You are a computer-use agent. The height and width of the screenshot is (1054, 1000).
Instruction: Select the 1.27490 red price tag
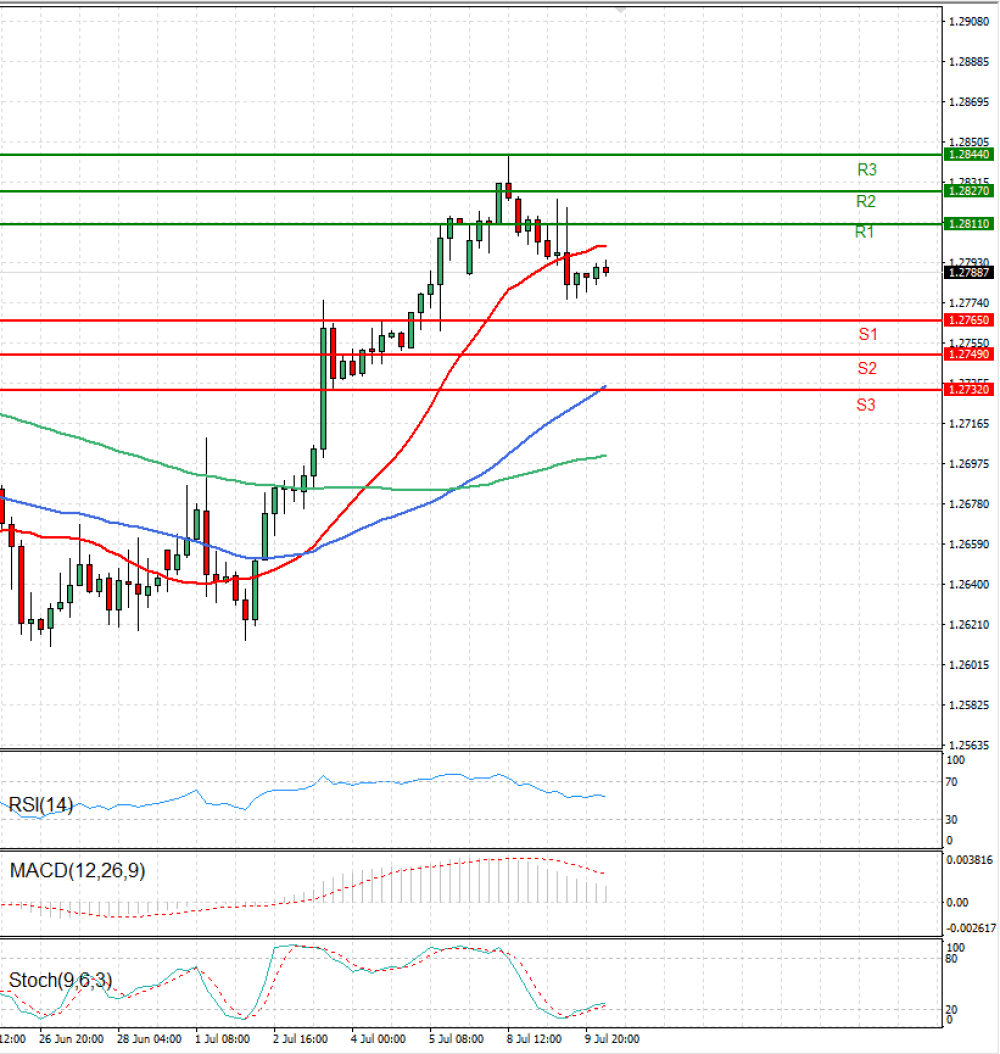pos(968,354)
